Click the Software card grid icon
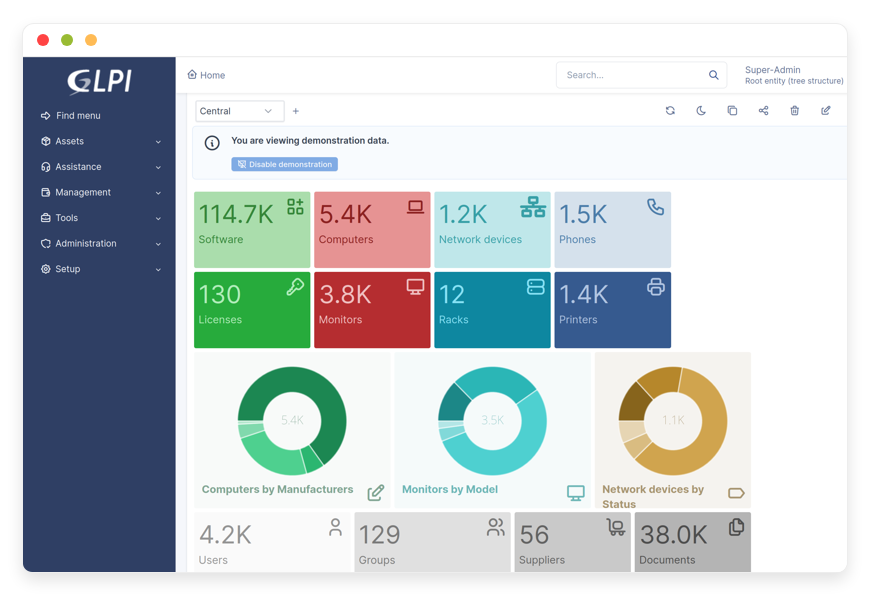 coord(295,207)
